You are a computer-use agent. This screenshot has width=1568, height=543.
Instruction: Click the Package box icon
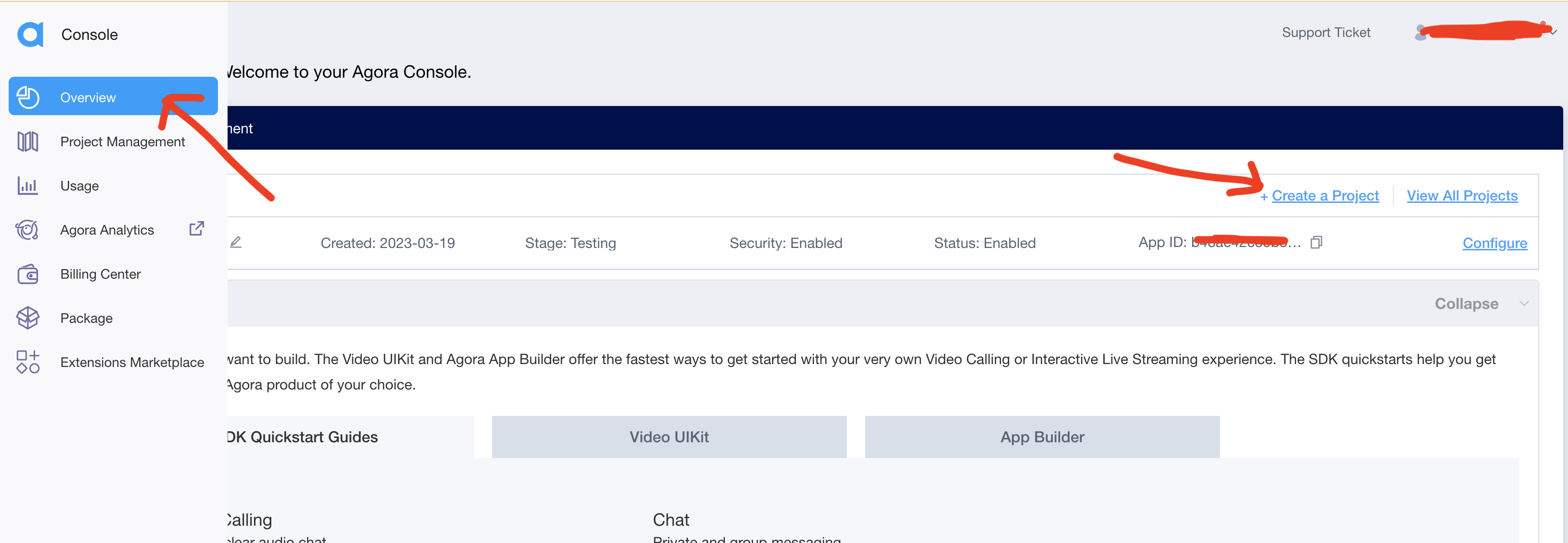pyautogui.click(x=28, y=318)
